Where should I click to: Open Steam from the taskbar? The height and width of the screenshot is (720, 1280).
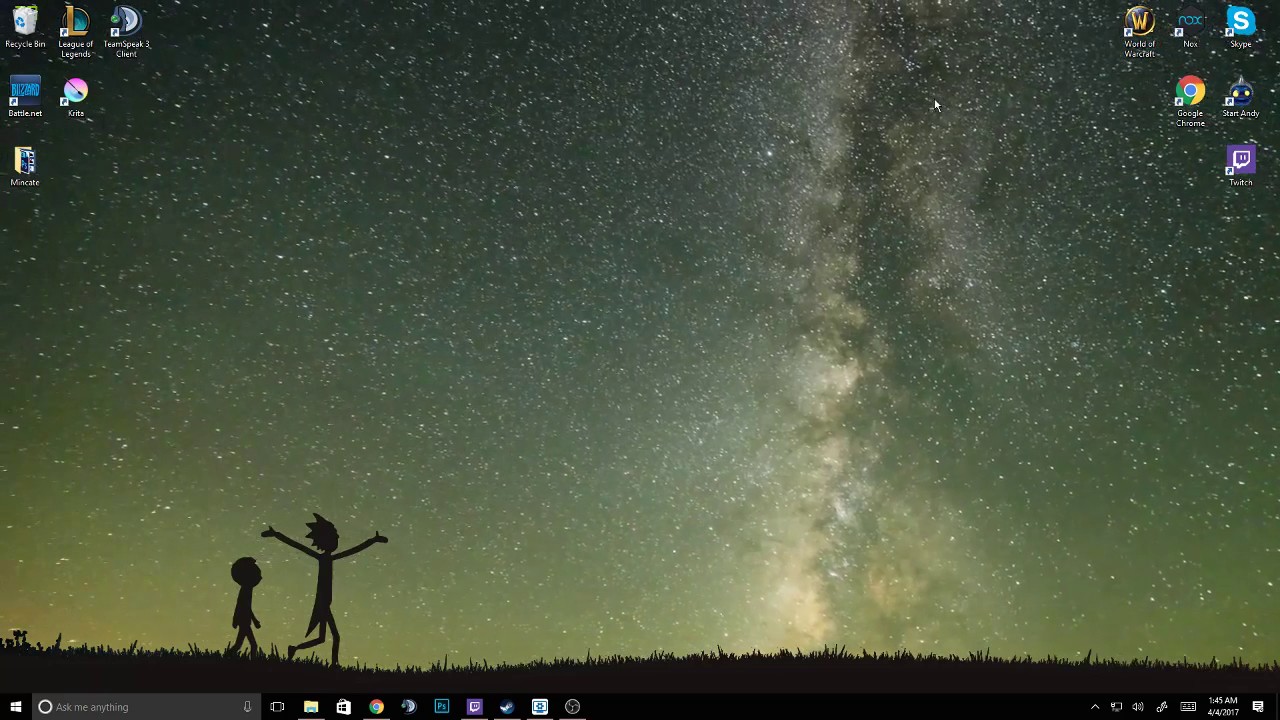pyautogui.click(x=507, y=707)
